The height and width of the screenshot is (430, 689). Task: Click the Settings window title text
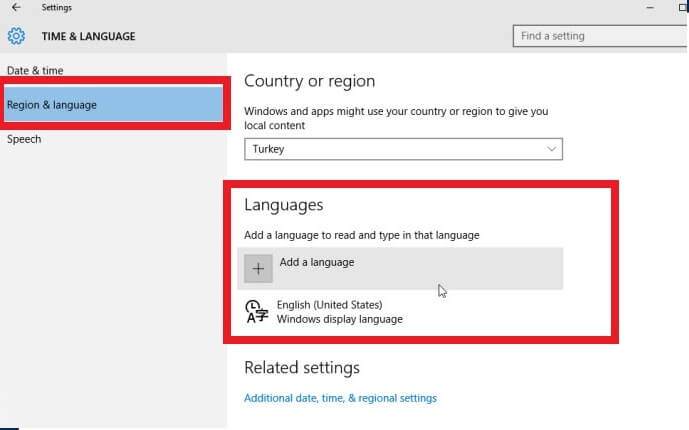click(57, 7)
